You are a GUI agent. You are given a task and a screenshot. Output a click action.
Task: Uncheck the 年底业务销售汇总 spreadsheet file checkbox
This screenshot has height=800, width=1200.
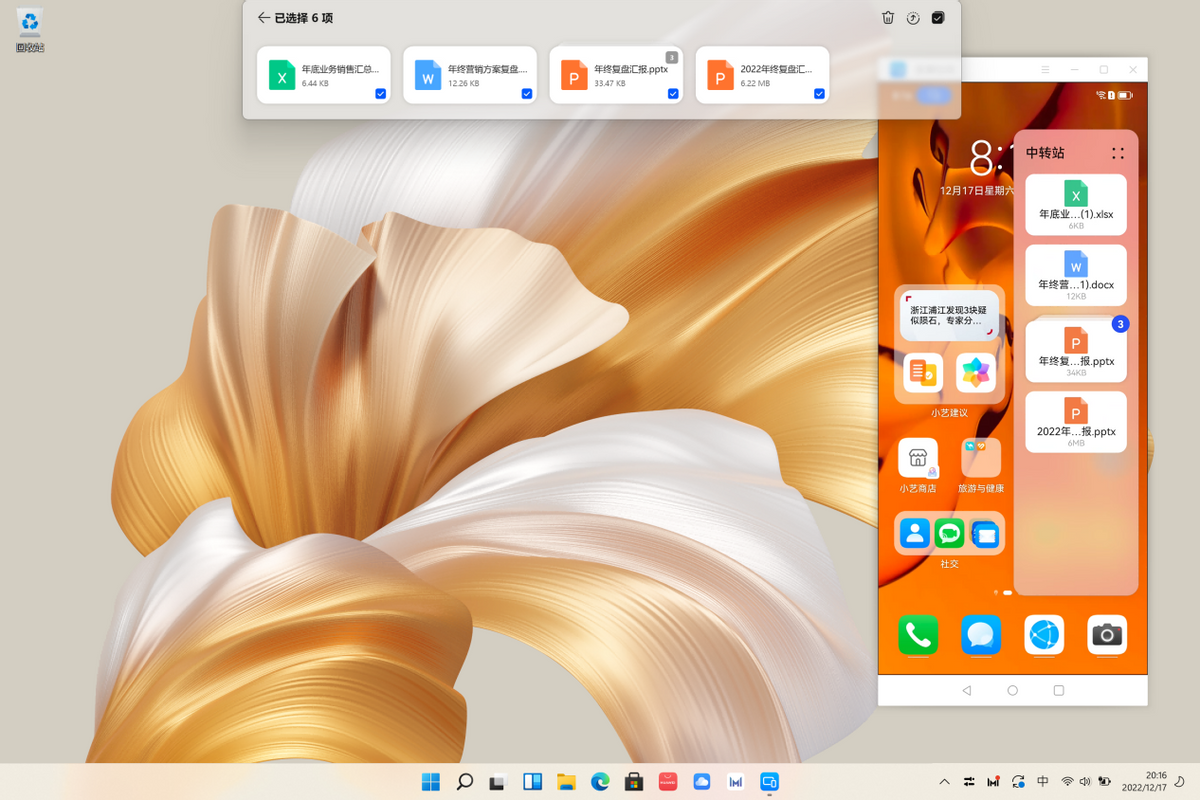(x=381, y=94)
